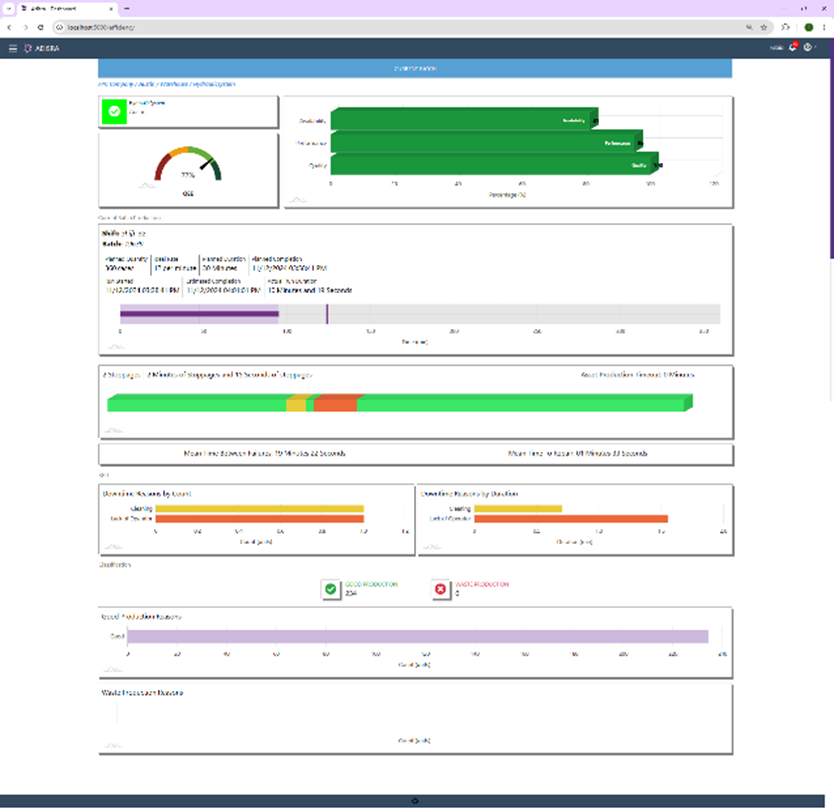Viewport: 834px width, 809px height.
Task: Click the browser reload button
Action: point(40,27)
